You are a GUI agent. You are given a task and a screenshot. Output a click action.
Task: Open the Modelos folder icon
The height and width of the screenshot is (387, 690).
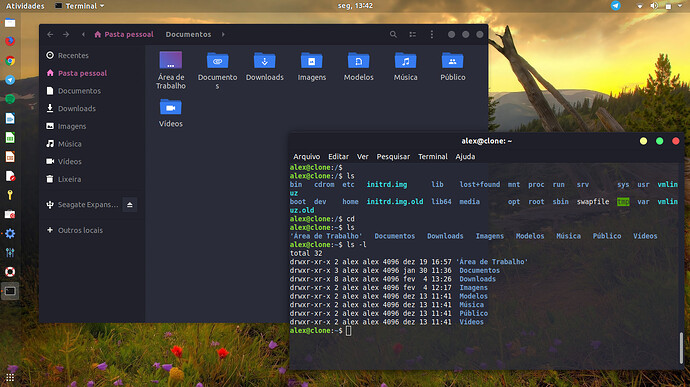point(359,60)
